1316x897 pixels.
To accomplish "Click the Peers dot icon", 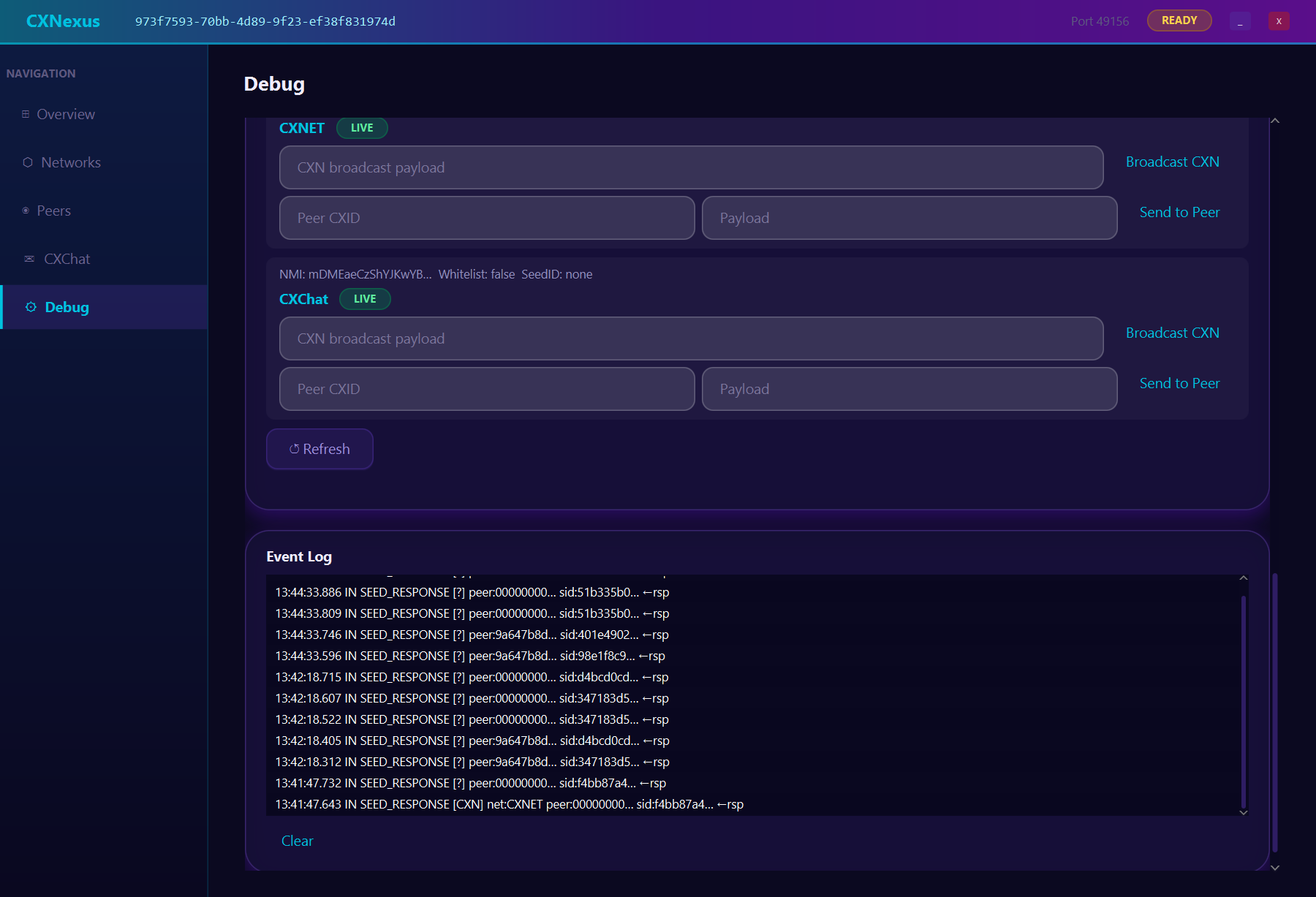I will [x=26, y=211].
